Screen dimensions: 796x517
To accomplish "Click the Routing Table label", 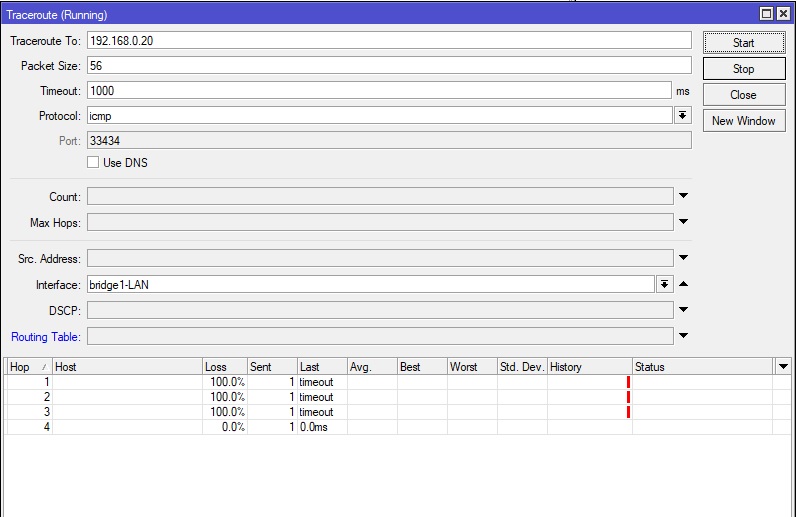I will 46,337.
